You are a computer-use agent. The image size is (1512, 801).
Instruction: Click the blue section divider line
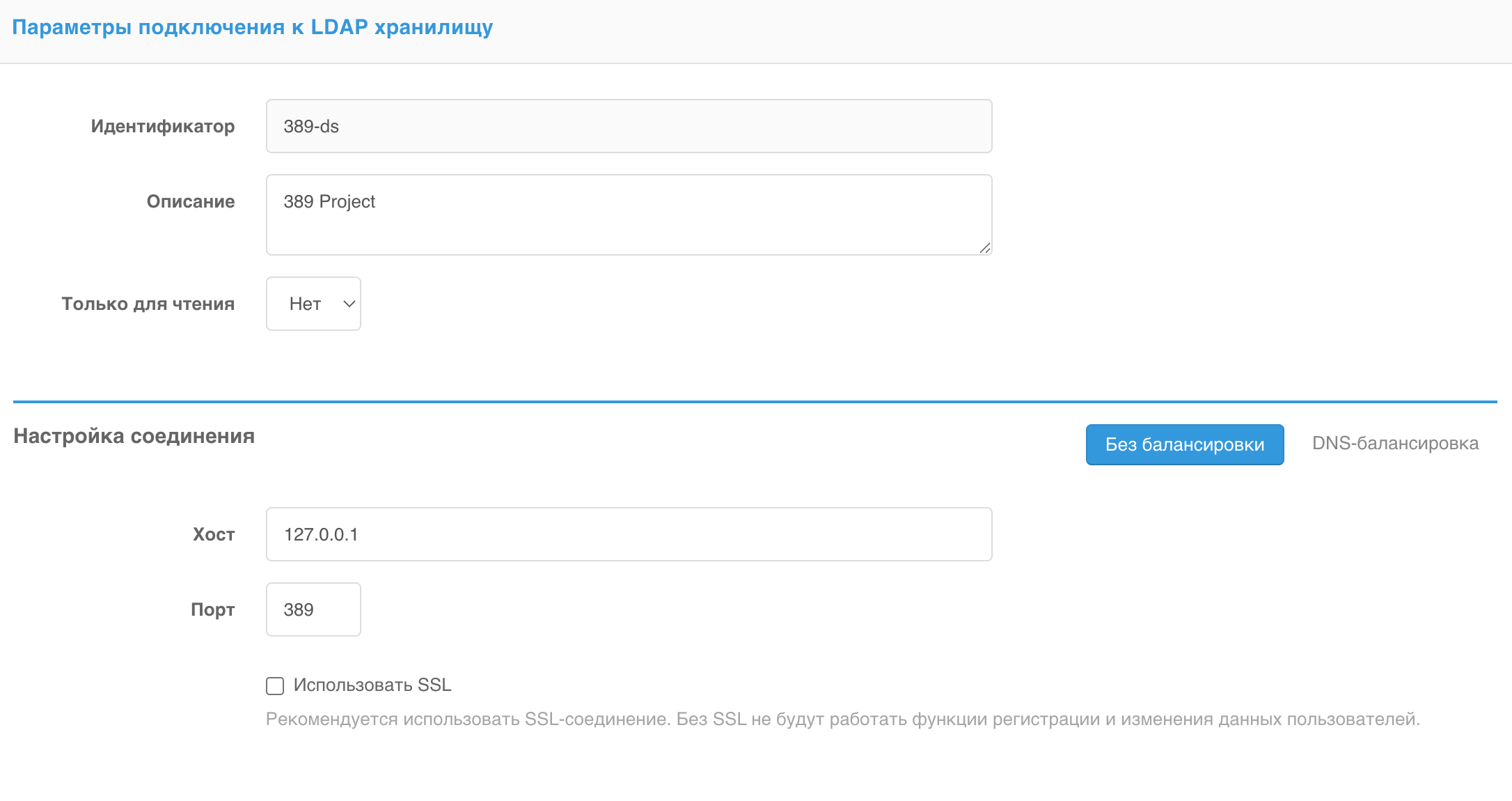point(755,402)
